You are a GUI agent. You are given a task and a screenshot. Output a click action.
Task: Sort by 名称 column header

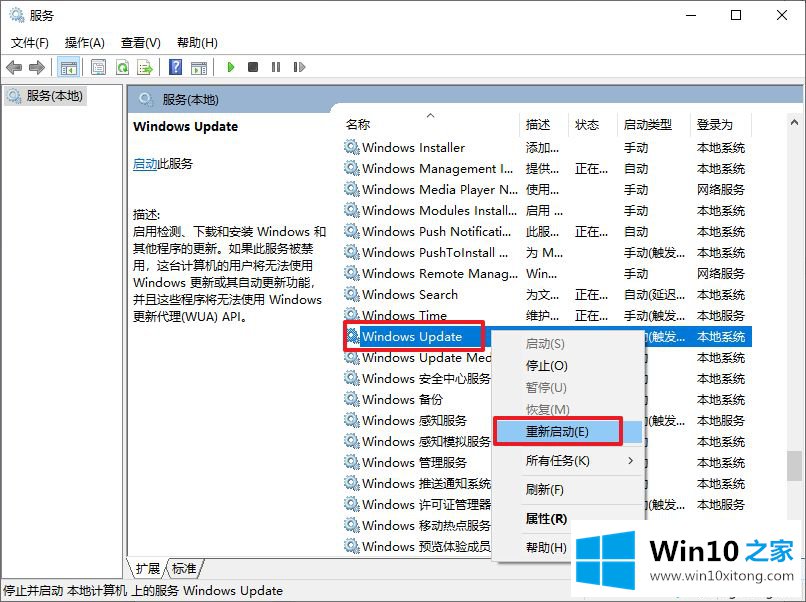click(x=358, y=125)
